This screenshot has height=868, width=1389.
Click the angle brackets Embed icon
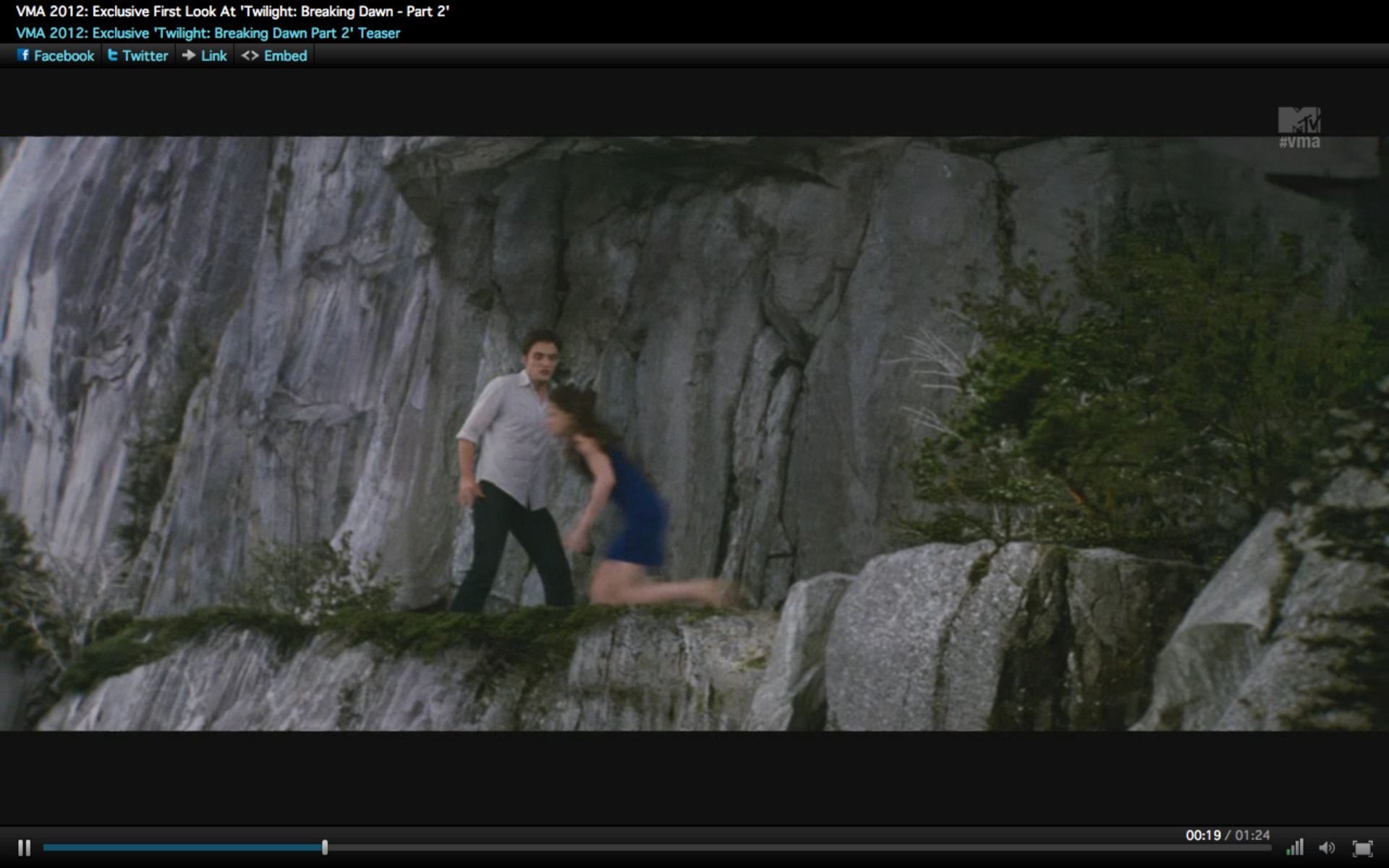[x=250, y=56]
